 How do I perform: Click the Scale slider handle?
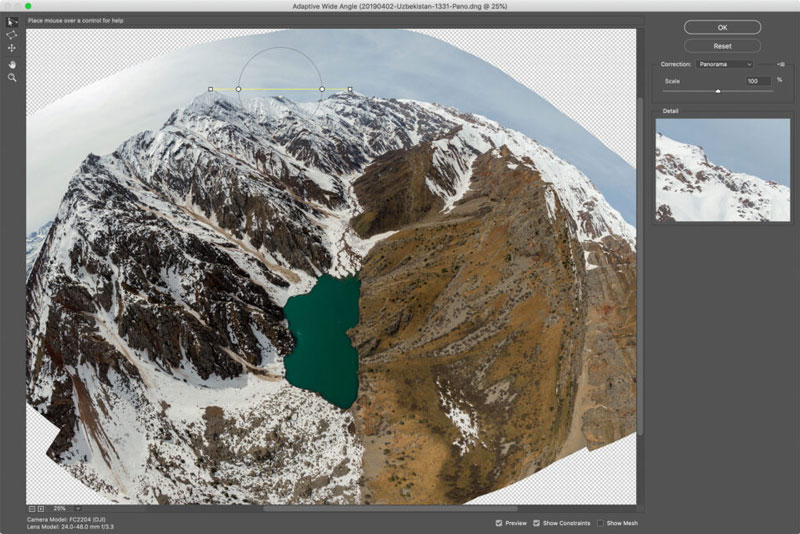[x=717, y=91]
